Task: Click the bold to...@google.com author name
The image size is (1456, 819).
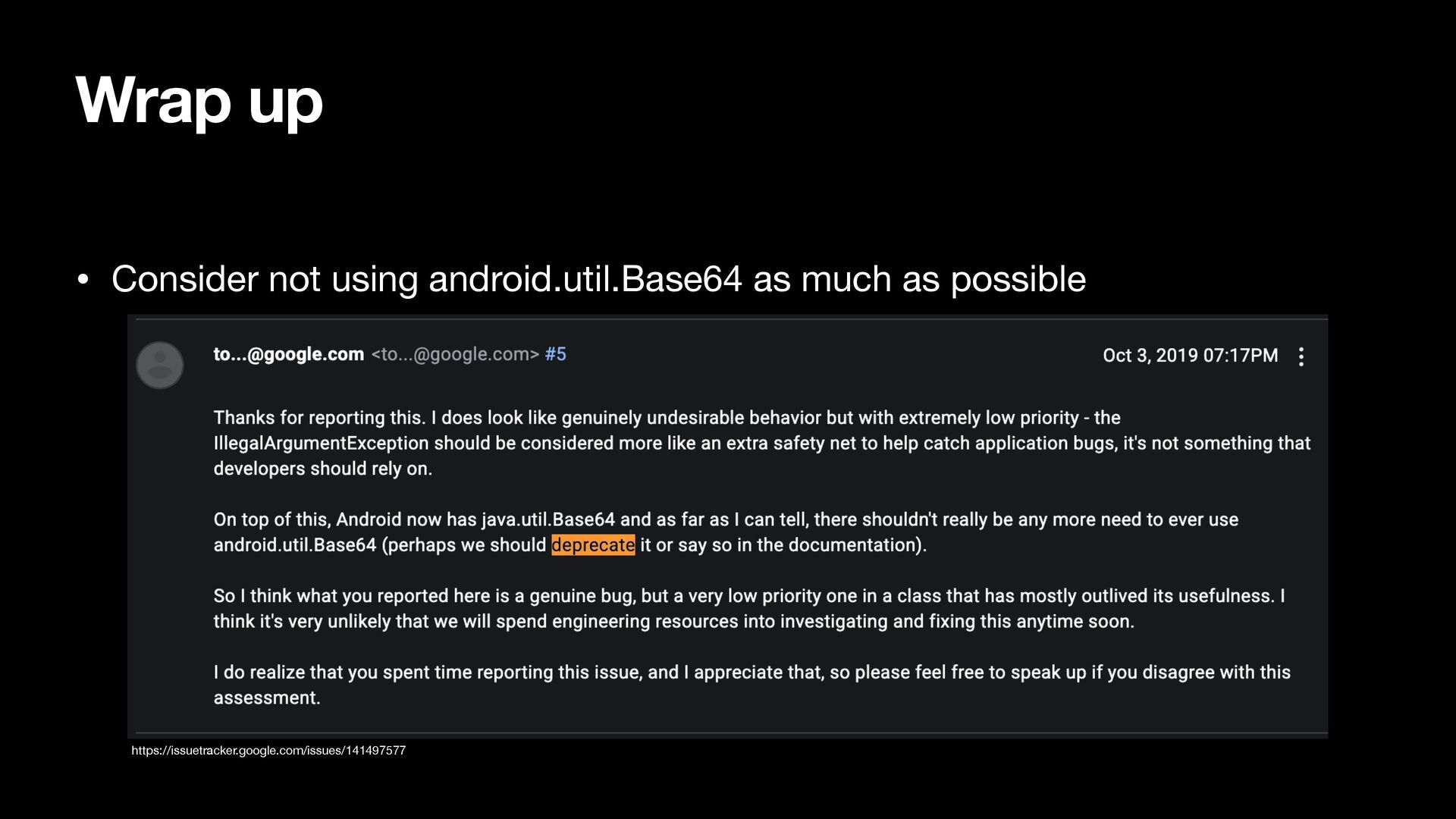Action: [x=288, y=354]
